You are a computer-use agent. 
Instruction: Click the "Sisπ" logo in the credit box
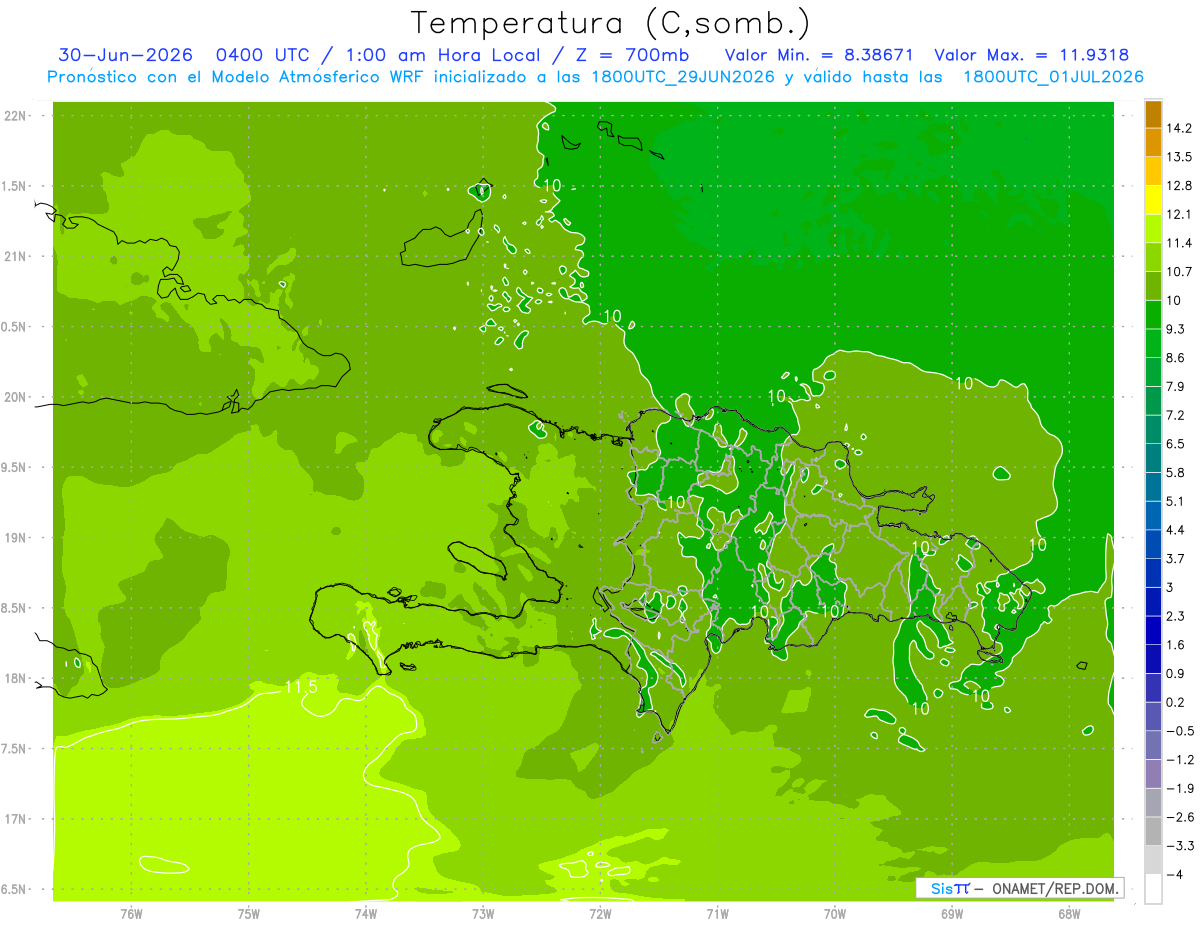pos(950,888)
